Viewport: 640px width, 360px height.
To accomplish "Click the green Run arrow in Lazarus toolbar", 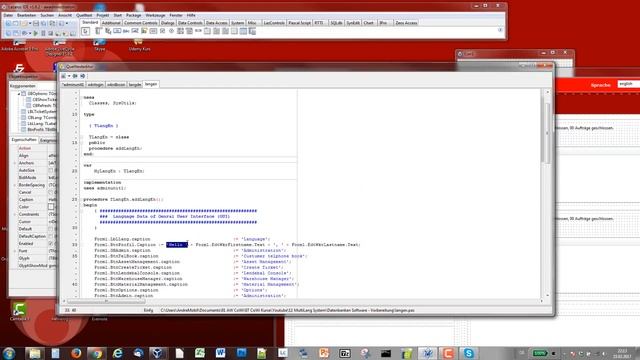I will (36, 33).
